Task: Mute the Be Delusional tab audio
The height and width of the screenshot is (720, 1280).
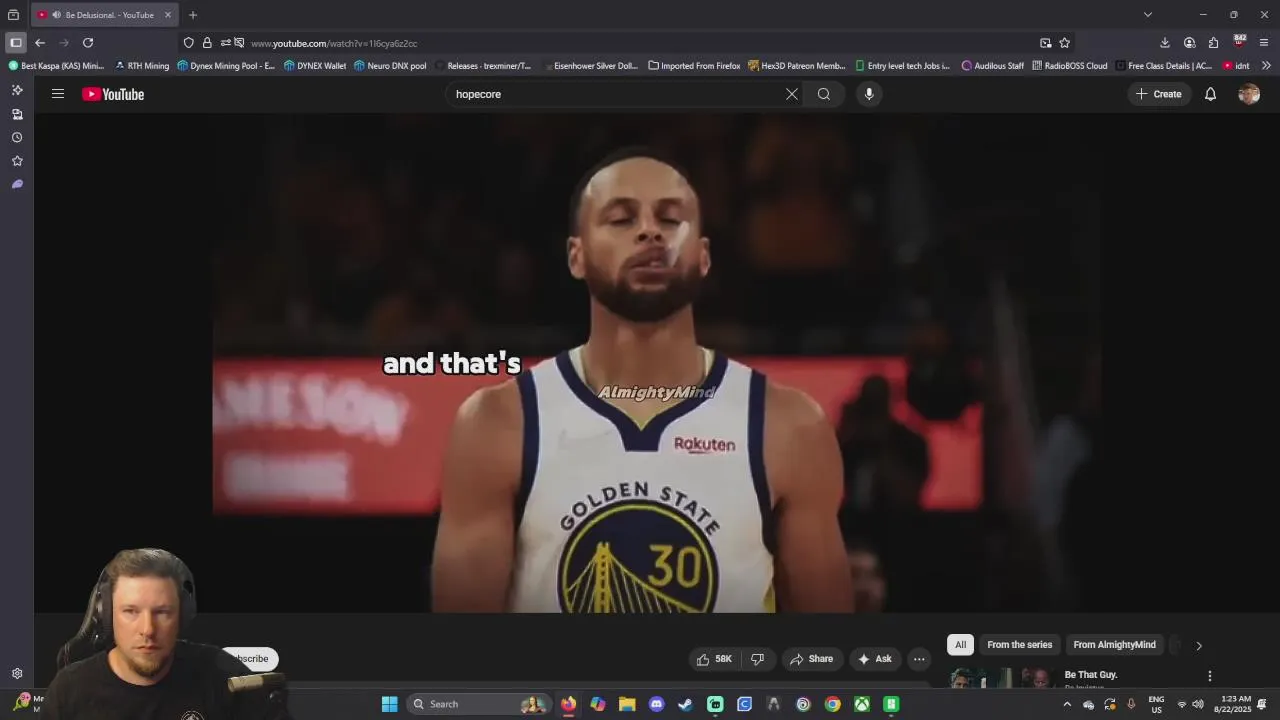Action: click(56, 15)
